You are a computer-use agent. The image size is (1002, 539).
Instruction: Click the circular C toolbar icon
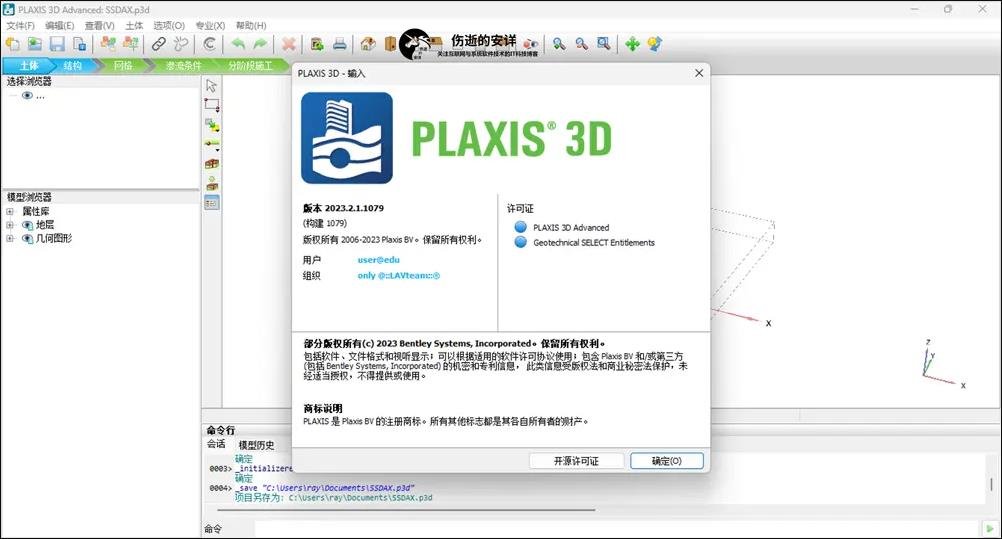[209, 44]
